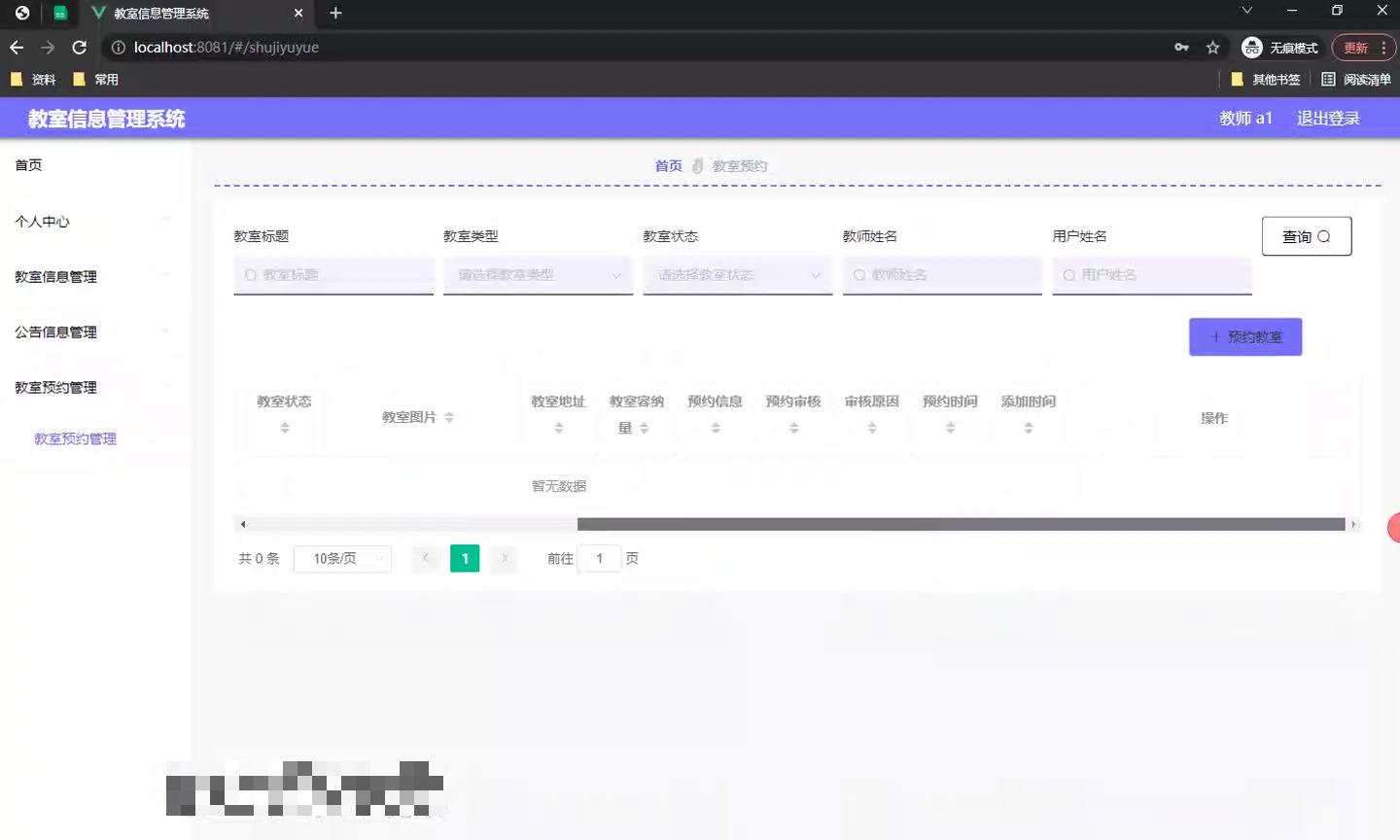
Task: Click the 前往 page jump input field
Action: point(600,558)
